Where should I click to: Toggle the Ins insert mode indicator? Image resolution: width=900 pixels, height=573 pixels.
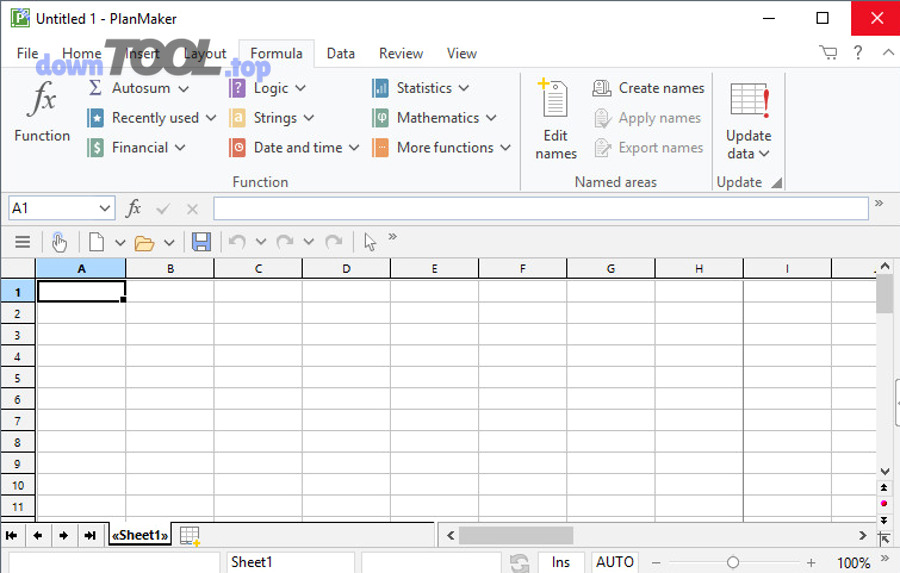point(560,562)
